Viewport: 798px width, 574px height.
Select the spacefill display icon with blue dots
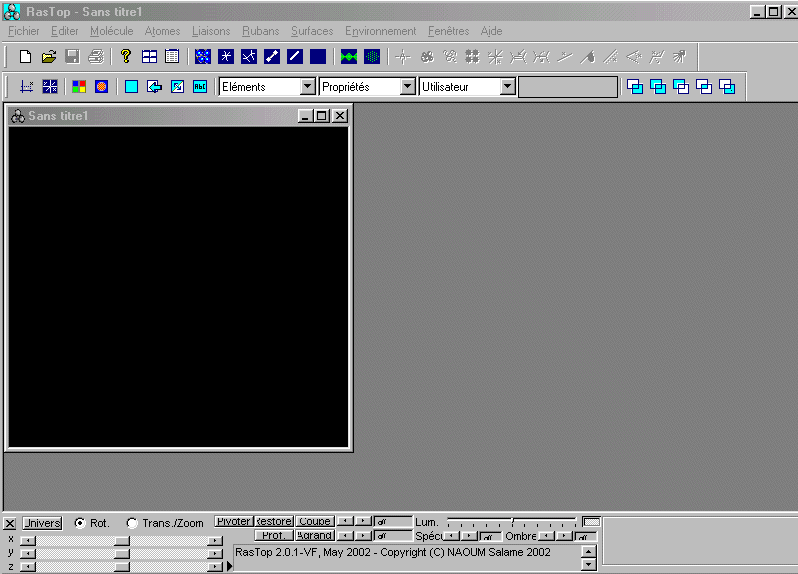coord(203,57)
